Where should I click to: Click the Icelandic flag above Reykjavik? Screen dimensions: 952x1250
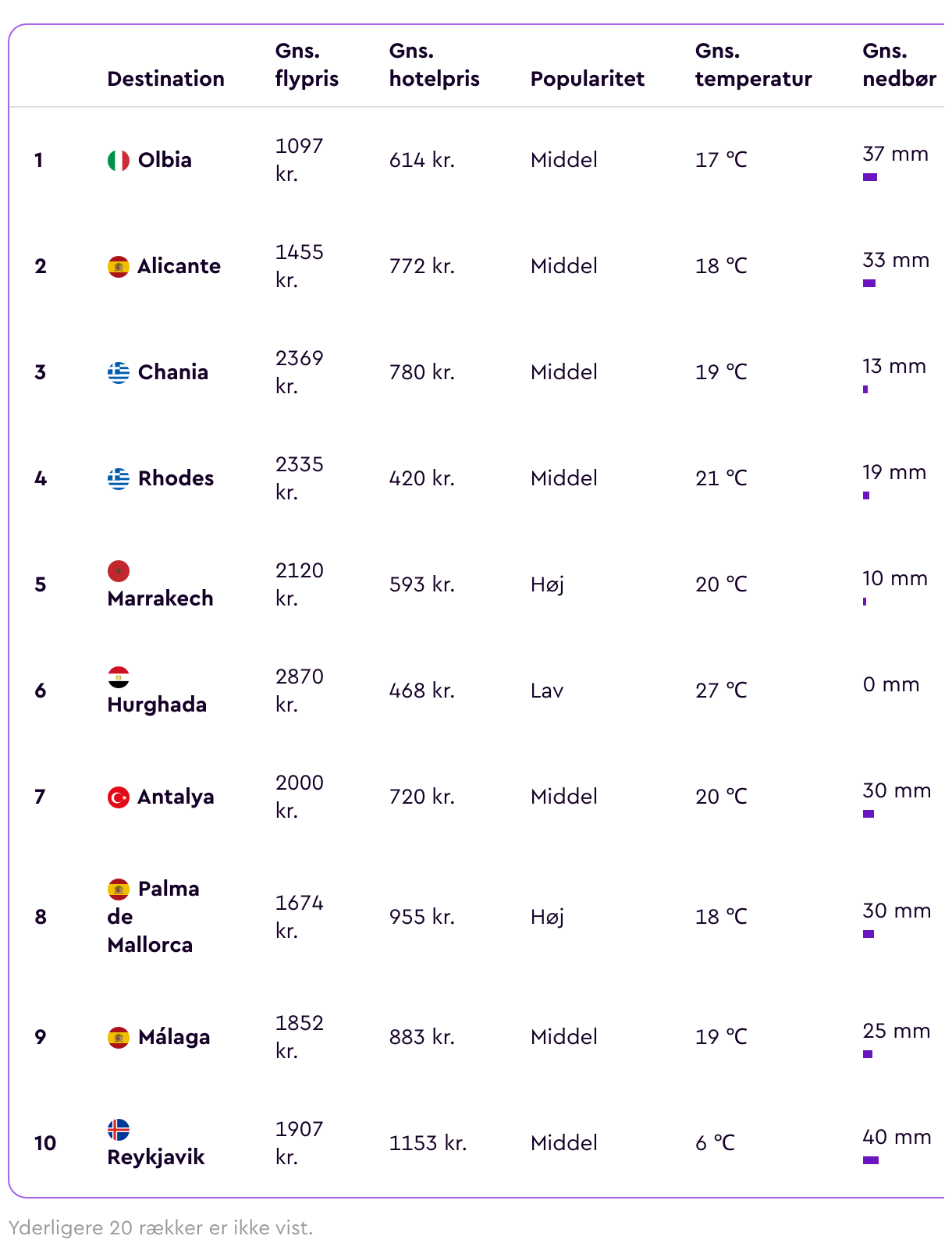119,1130
